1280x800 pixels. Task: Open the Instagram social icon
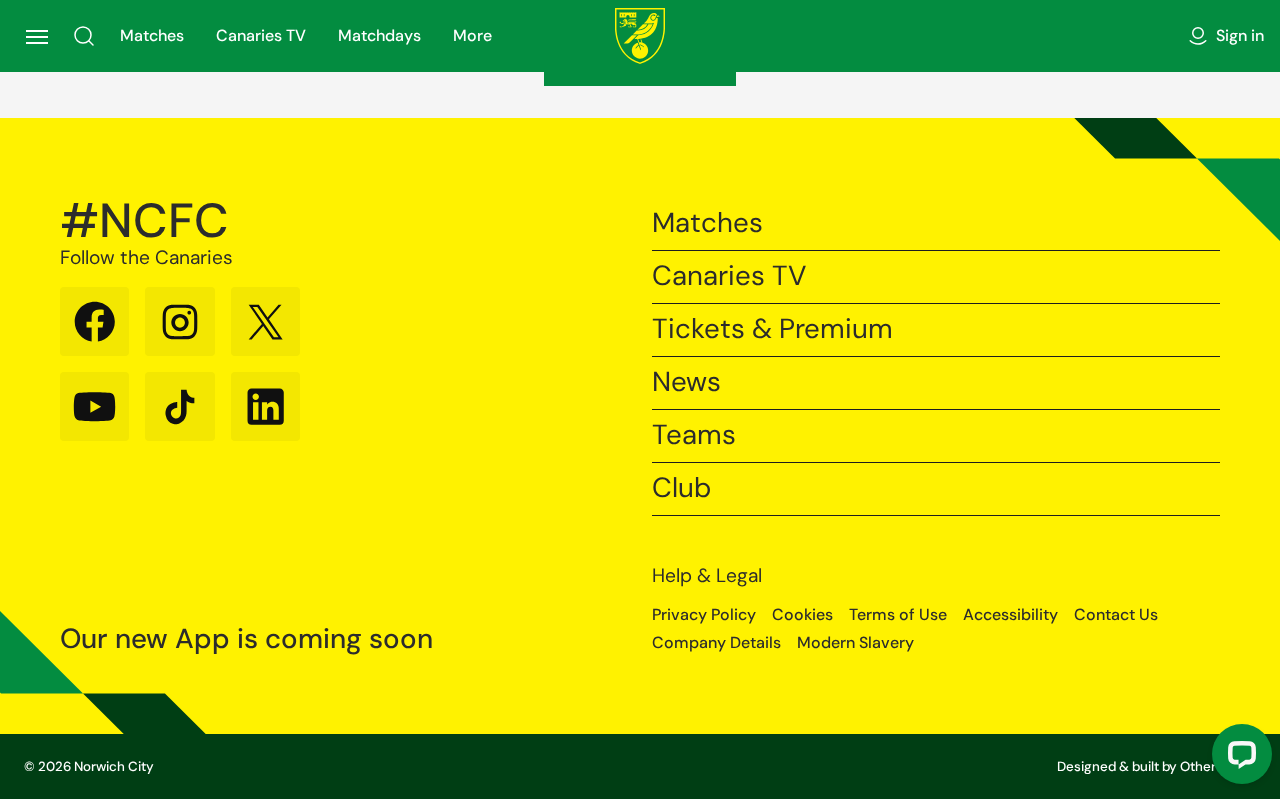pyautogui.click(x=180, y=322)
